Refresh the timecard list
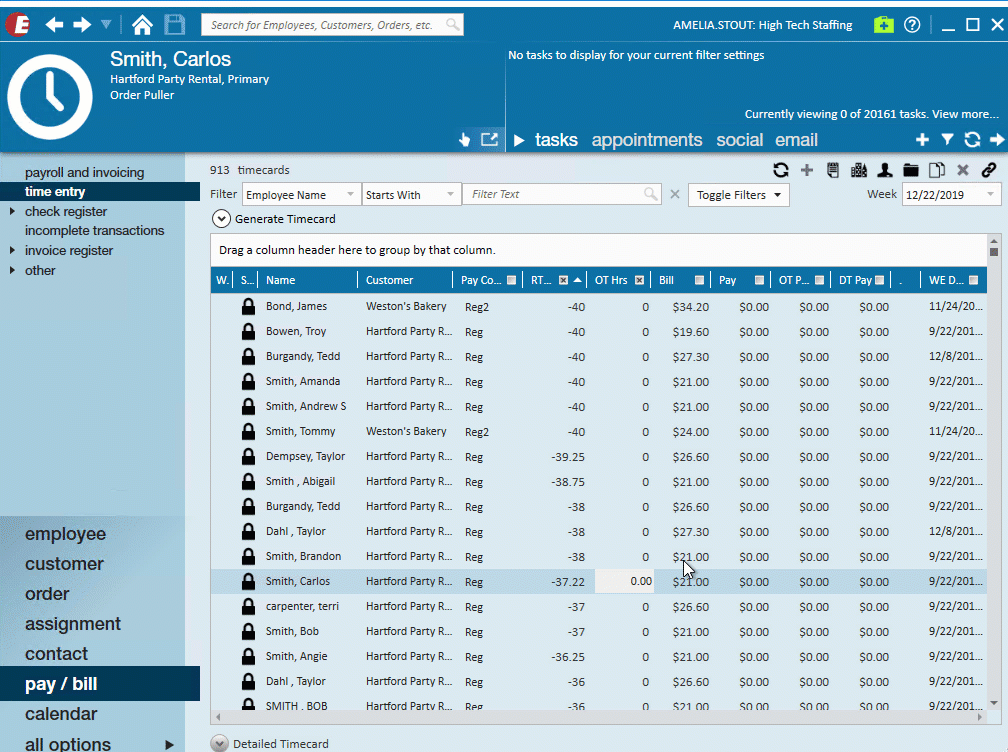This screenshot has height=752, width=1008. (x=781, y=171)
